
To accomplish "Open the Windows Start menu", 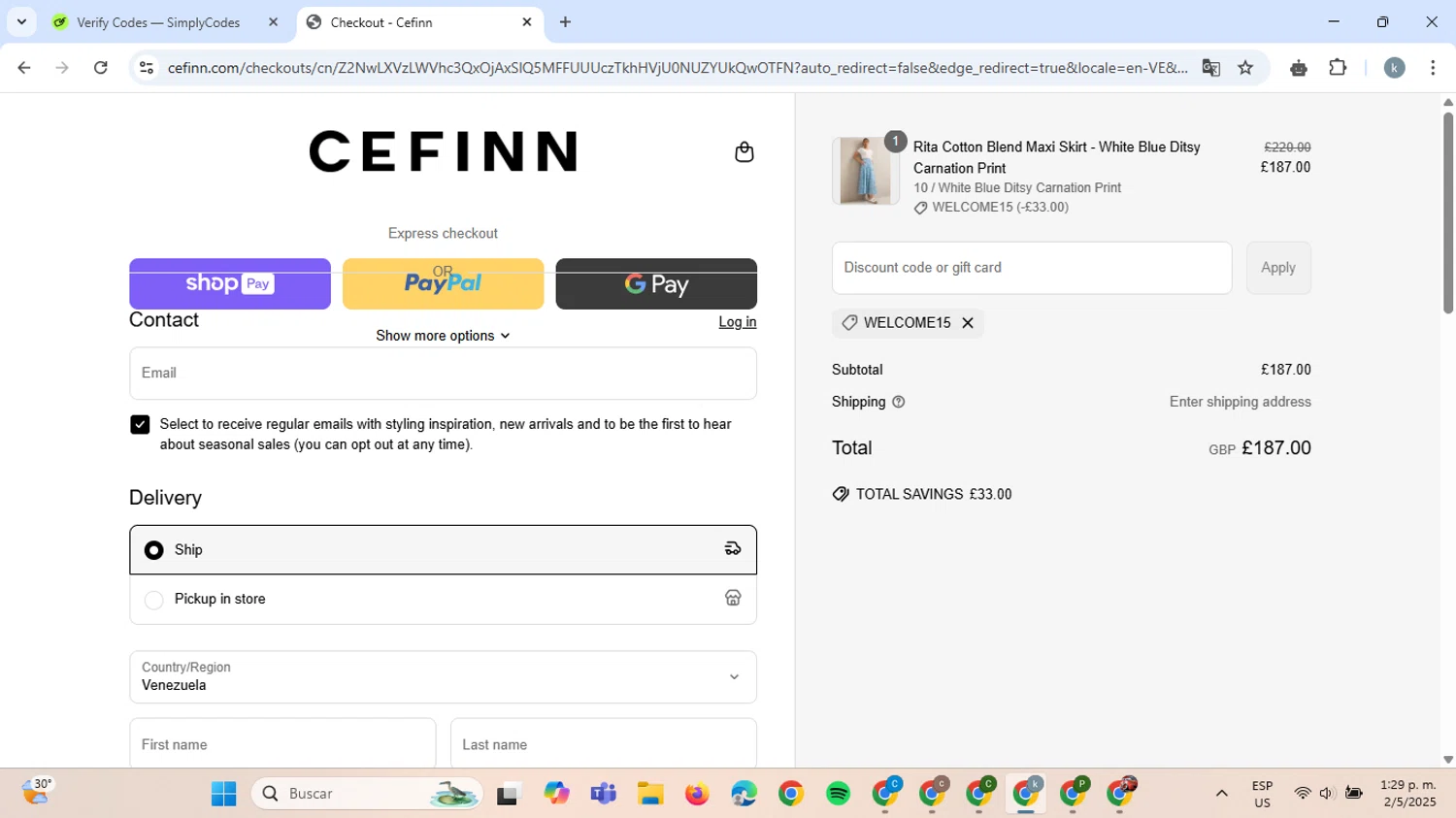I will point(224,795).
